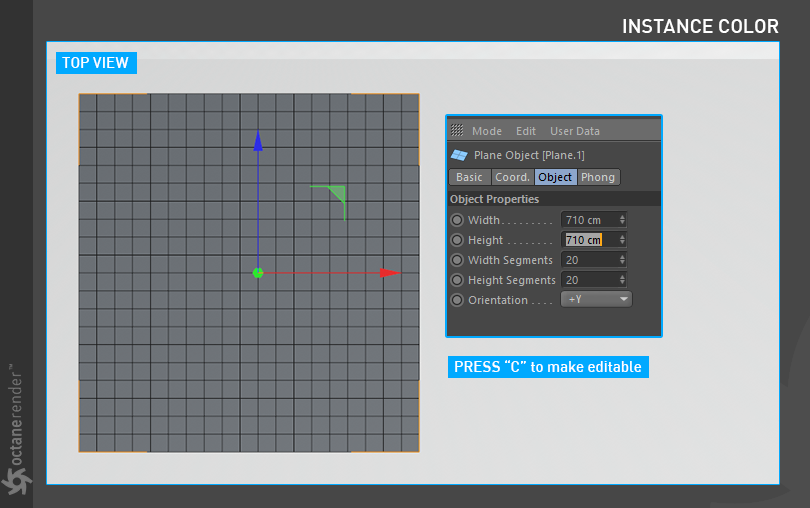This screenshot has height=508, width=810.
Task: Open the Orientation +Y dropdown
Action: click(x=596, y=300)
